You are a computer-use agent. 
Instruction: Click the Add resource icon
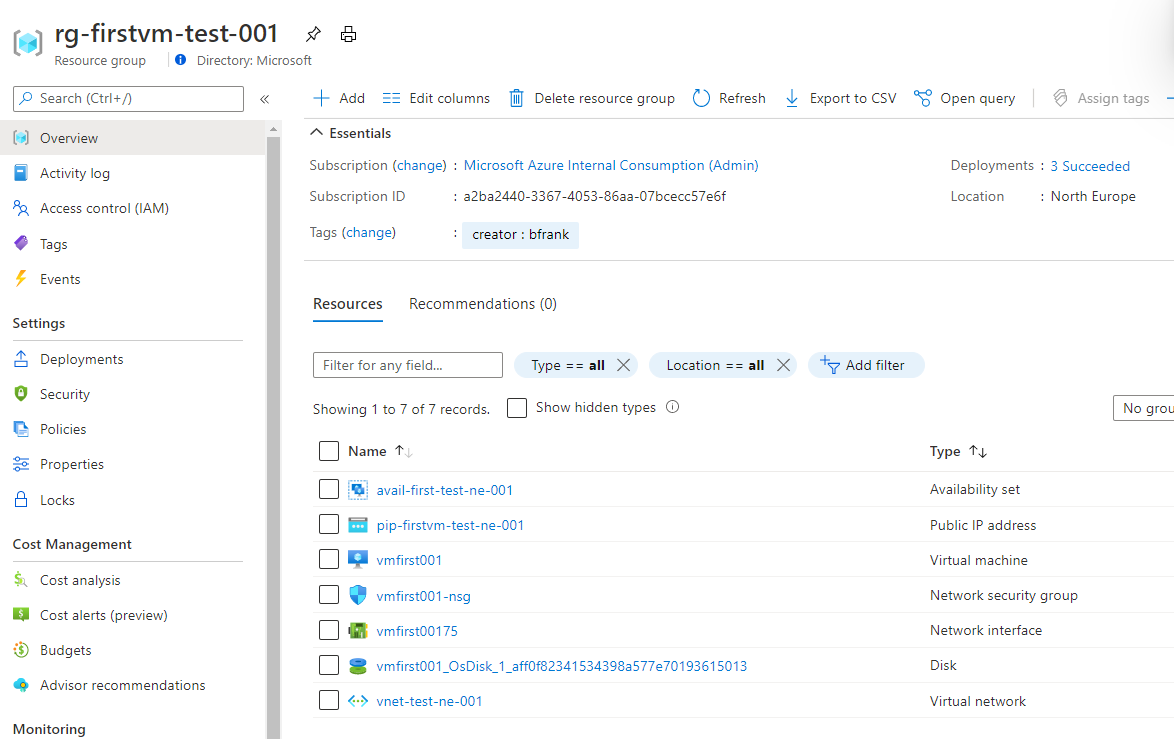(x=320, y=98)
